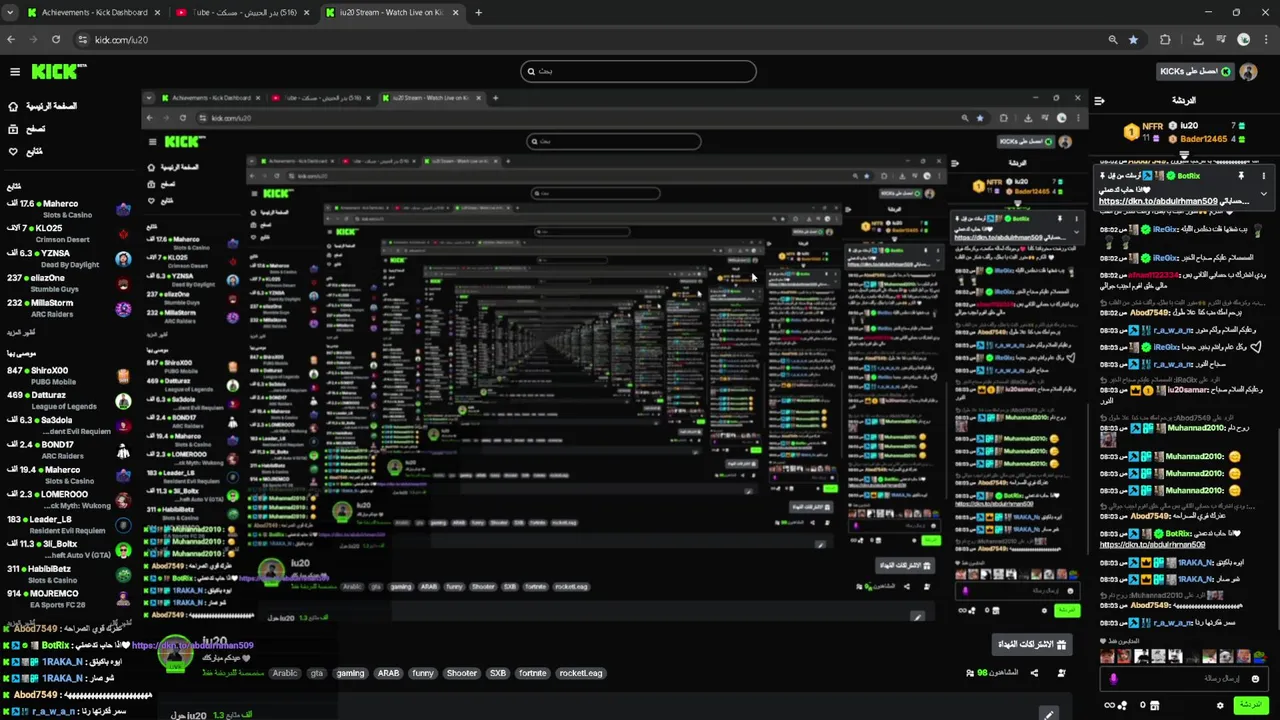Close the YouTube tab
1280x720 pixels.
305,13
